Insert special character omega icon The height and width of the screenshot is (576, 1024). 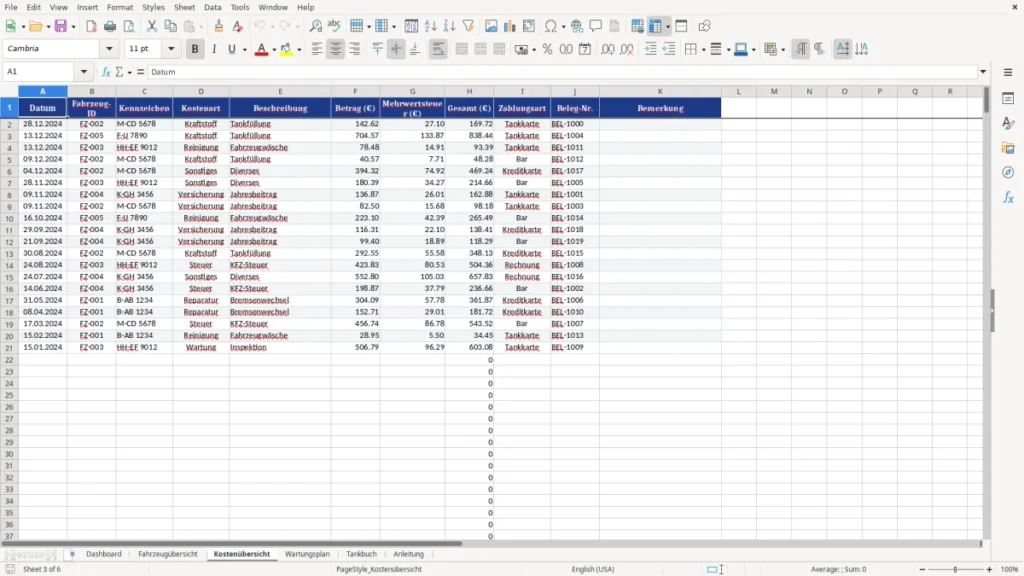tap(551, 26)
